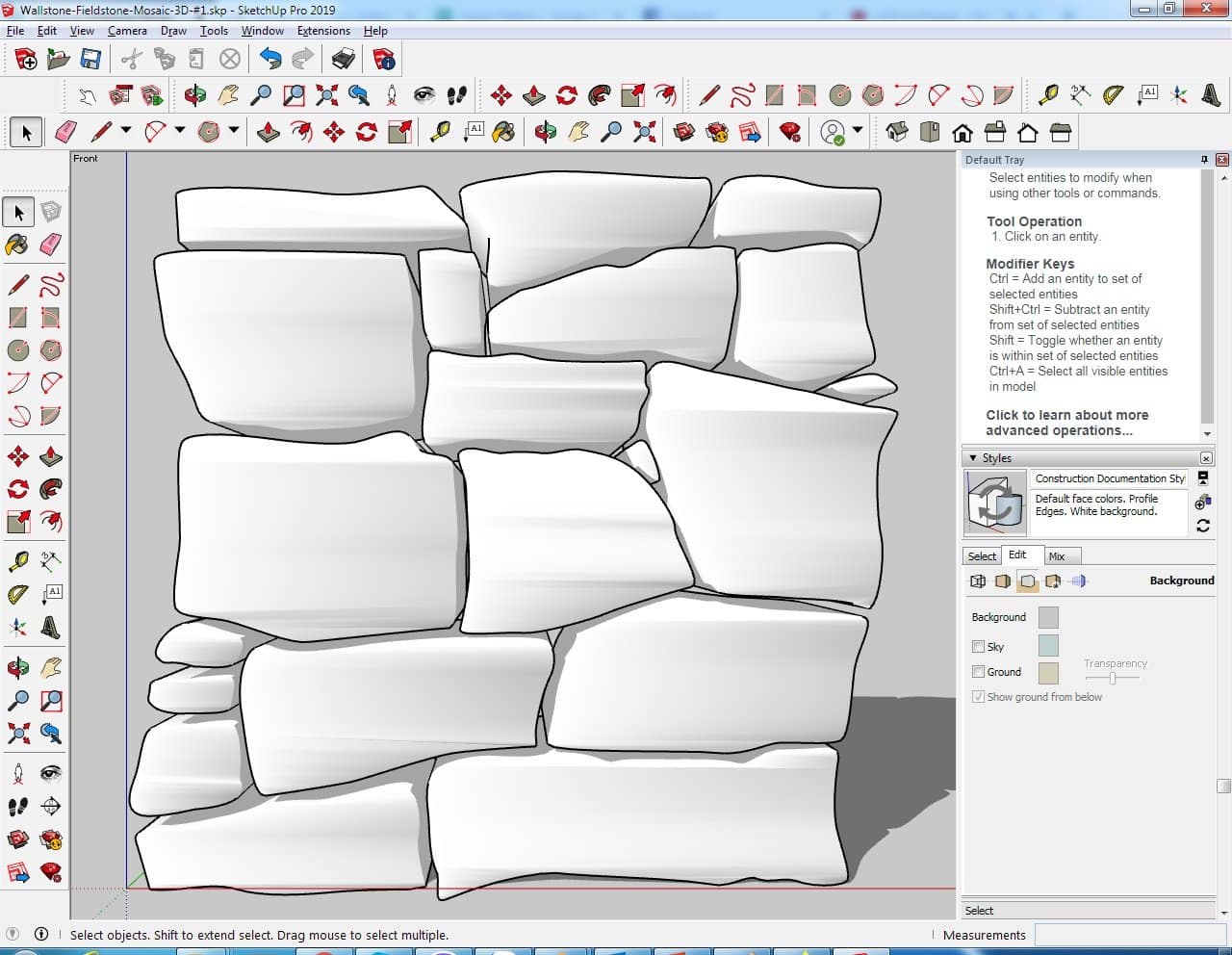This screenshot has height=955, width=1232.
Task: Click the Create New Style icon
Action: (1202, 503)
